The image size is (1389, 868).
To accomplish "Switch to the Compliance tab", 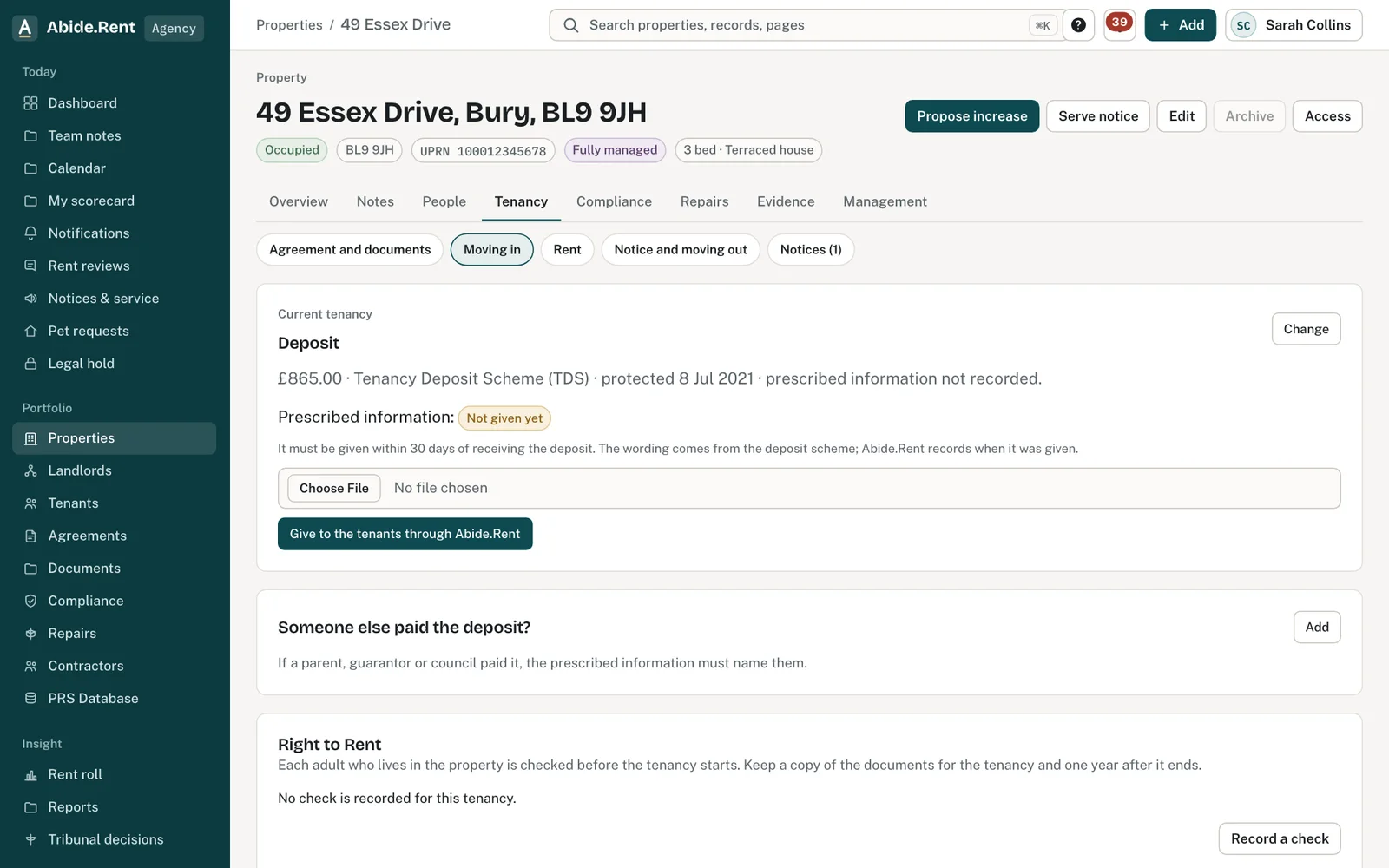I will (614, 201).
